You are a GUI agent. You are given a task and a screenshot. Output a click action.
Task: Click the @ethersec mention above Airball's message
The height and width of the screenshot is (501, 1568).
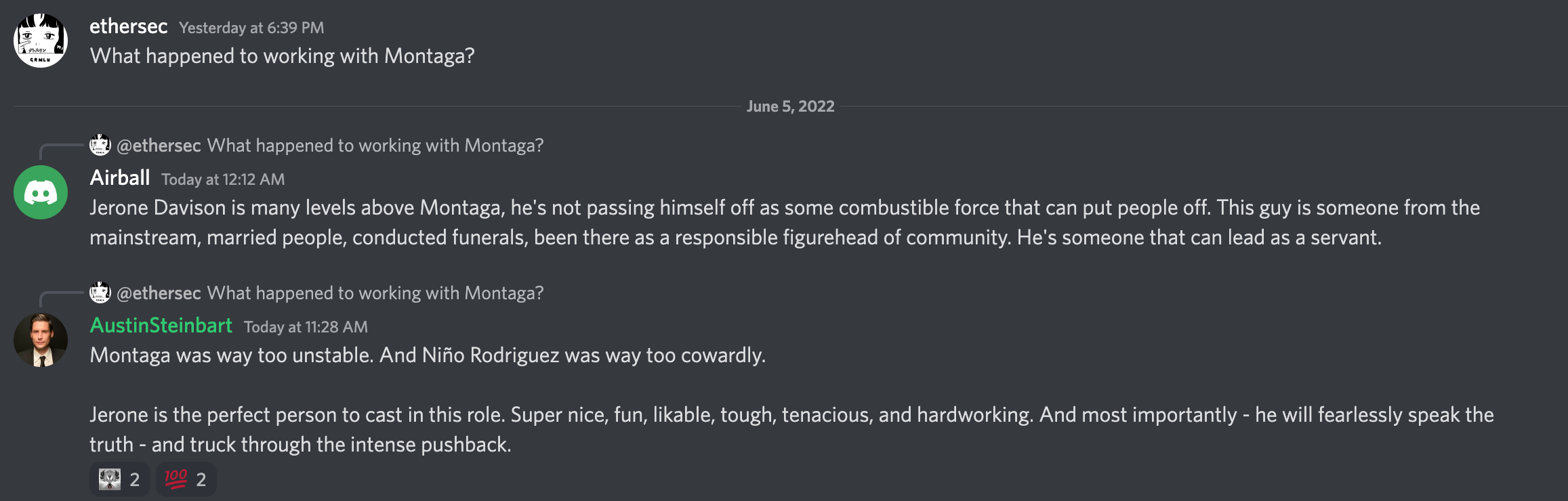159,146
